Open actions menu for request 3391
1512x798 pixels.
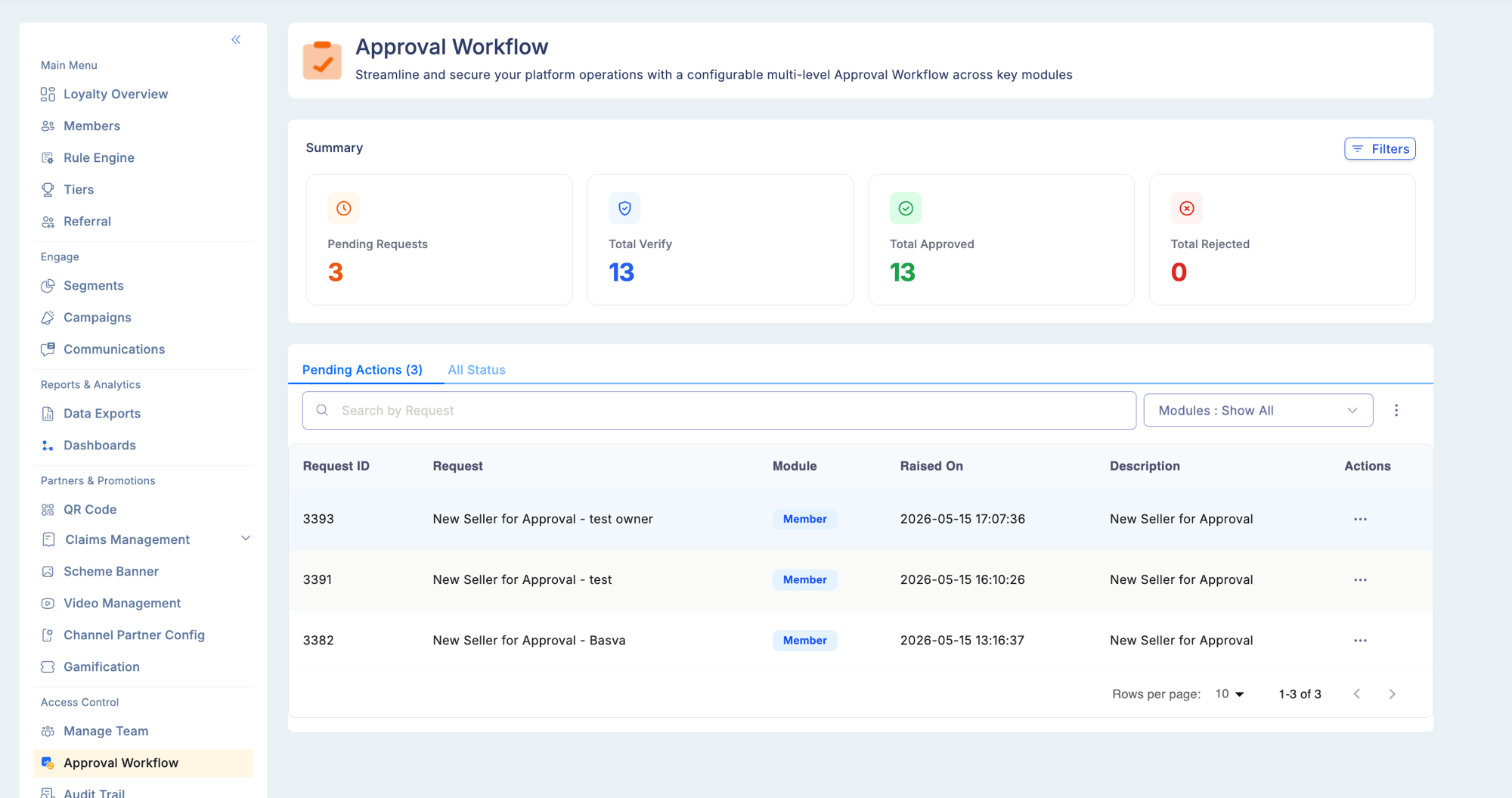pos(1360,579)
